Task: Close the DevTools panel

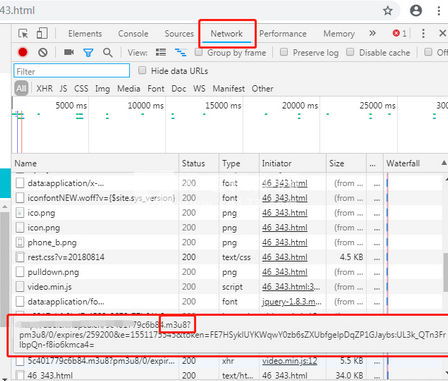Action: (x=442, y=33)
